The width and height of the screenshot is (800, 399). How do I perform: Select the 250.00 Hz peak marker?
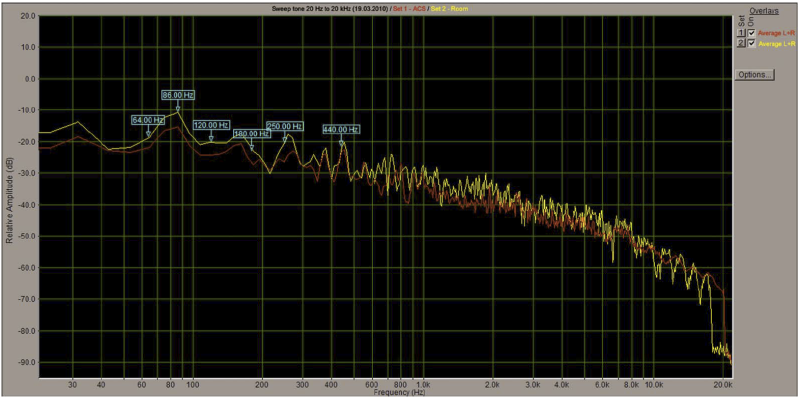(x=285, y=126)
